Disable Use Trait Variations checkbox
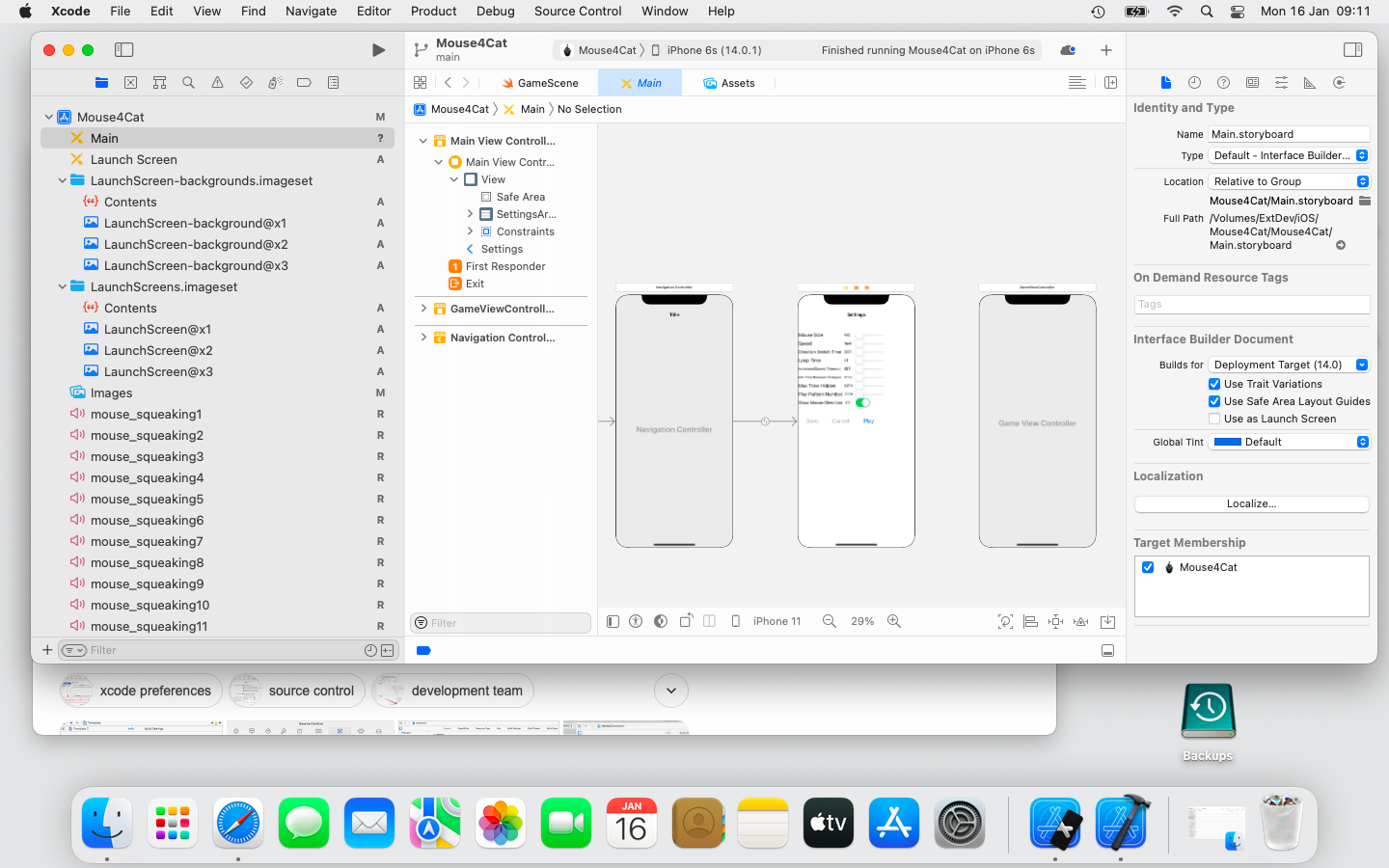The width and height of the screenshot is (1389, 868). pos(1214,384)
